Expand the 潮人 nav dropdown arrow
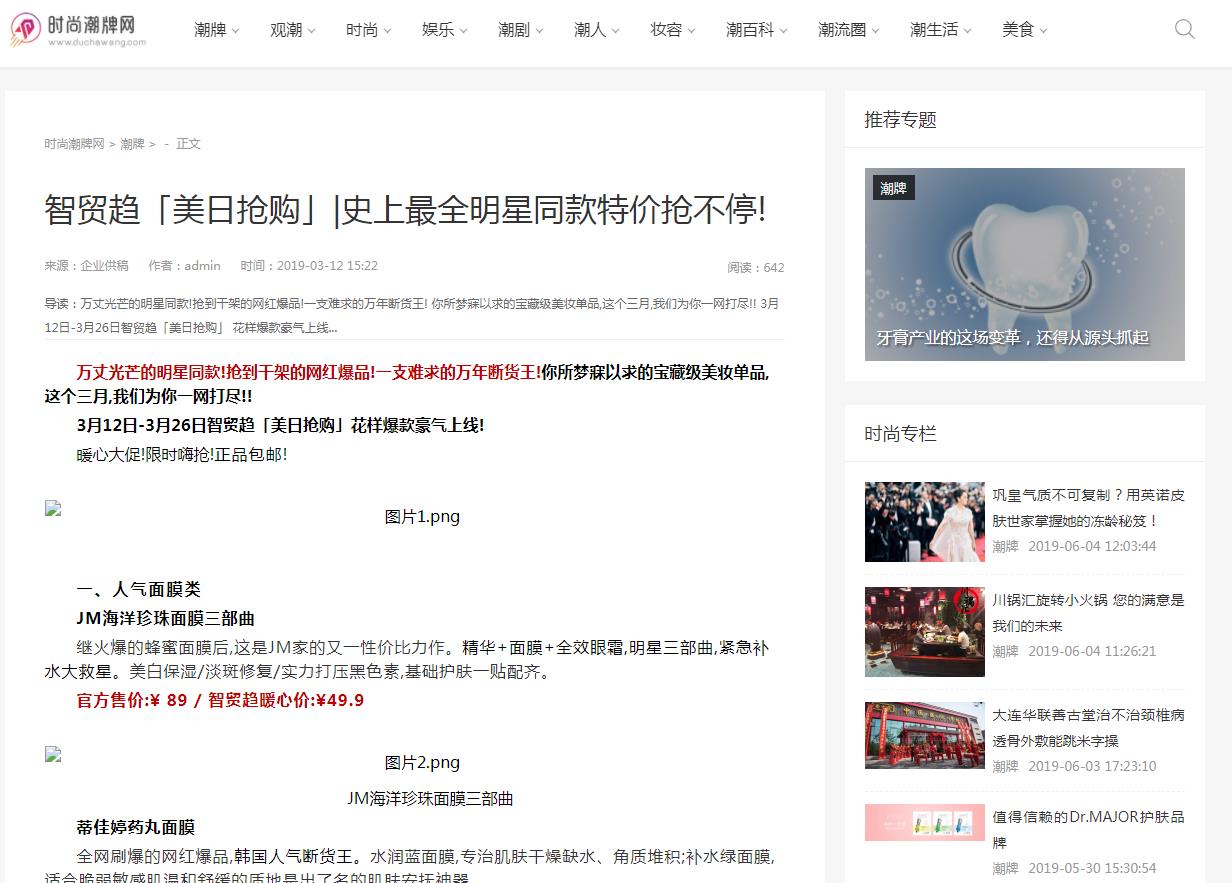The image size is (1232, 883). coord(616,31)
